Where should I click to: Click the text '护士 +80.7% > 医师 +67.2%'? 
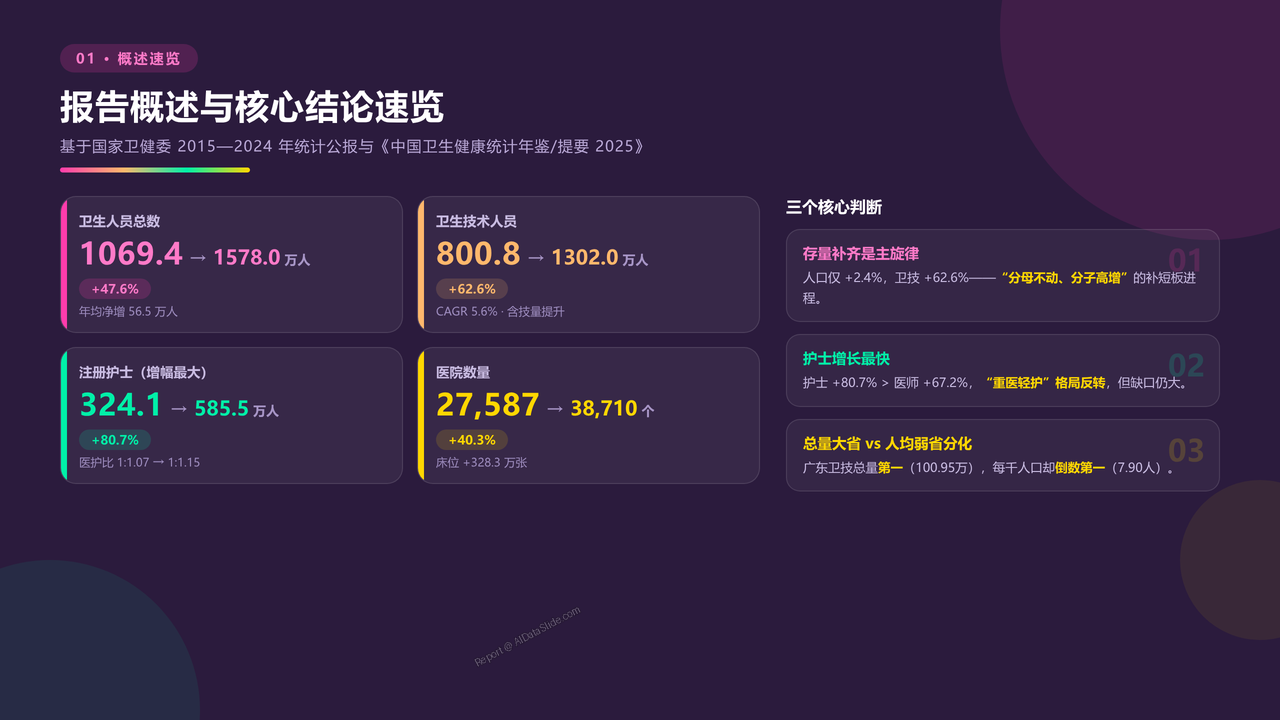[x=884, y=382]
